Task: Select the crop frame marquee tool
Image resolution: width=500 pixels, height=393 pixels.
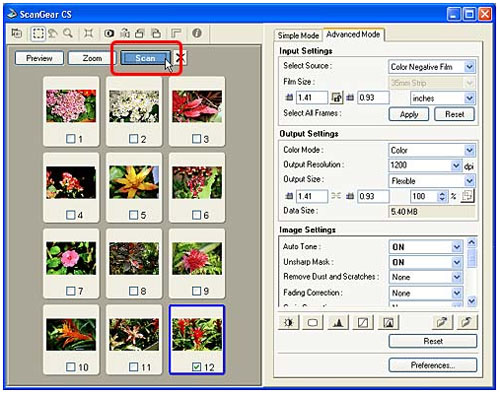Action: (38, 33)
